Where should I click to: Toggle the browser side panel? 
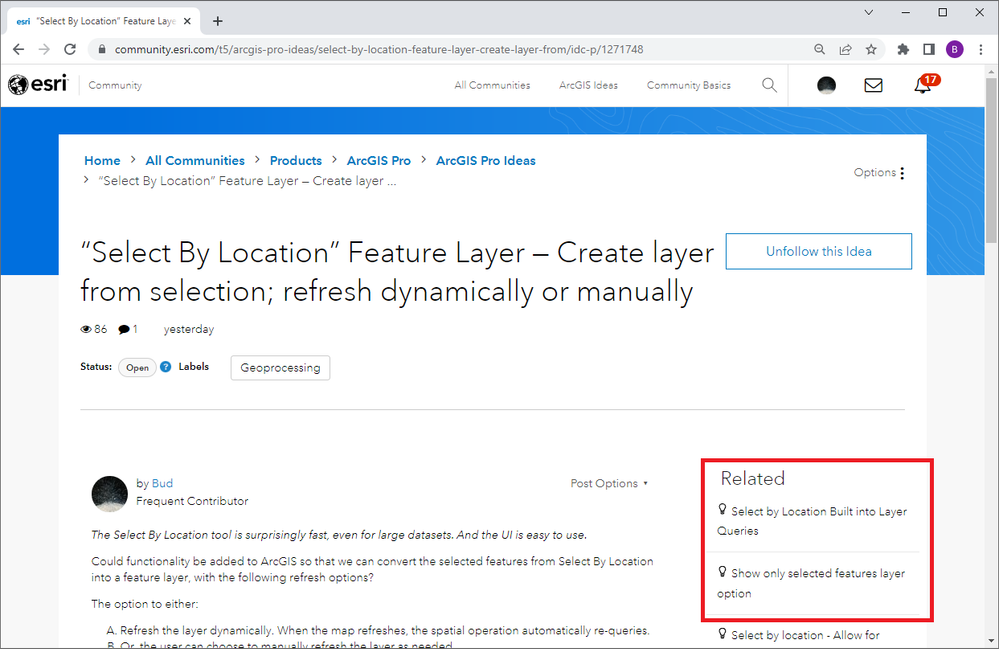tap(929, 49)
